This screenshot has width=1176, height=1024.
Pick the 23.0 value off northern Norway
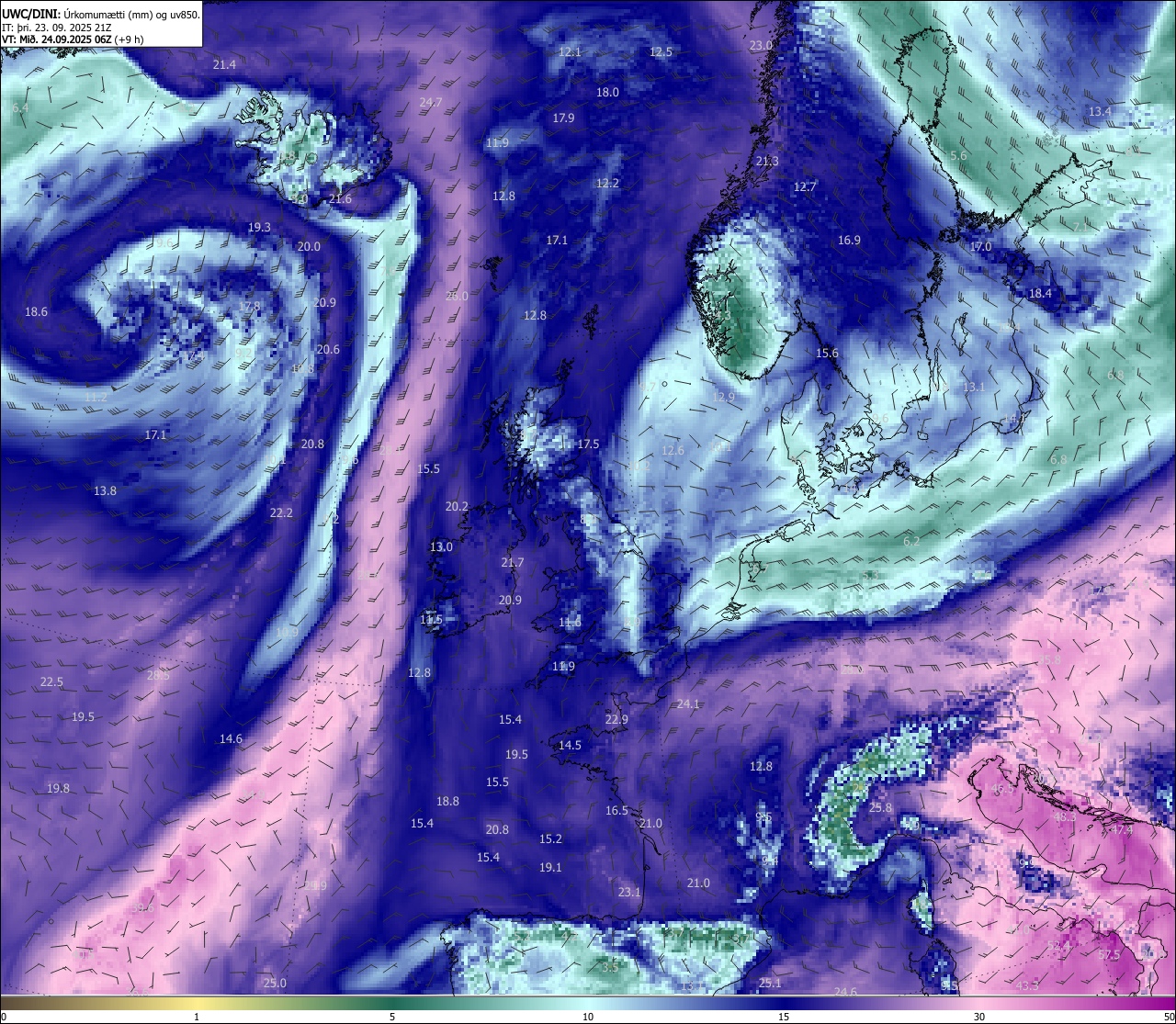click(762, 45)
